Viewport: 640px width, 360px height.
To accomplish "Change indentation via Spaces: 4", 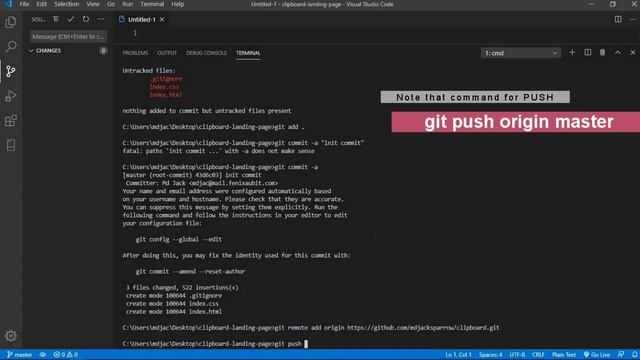I will point(491,355).
